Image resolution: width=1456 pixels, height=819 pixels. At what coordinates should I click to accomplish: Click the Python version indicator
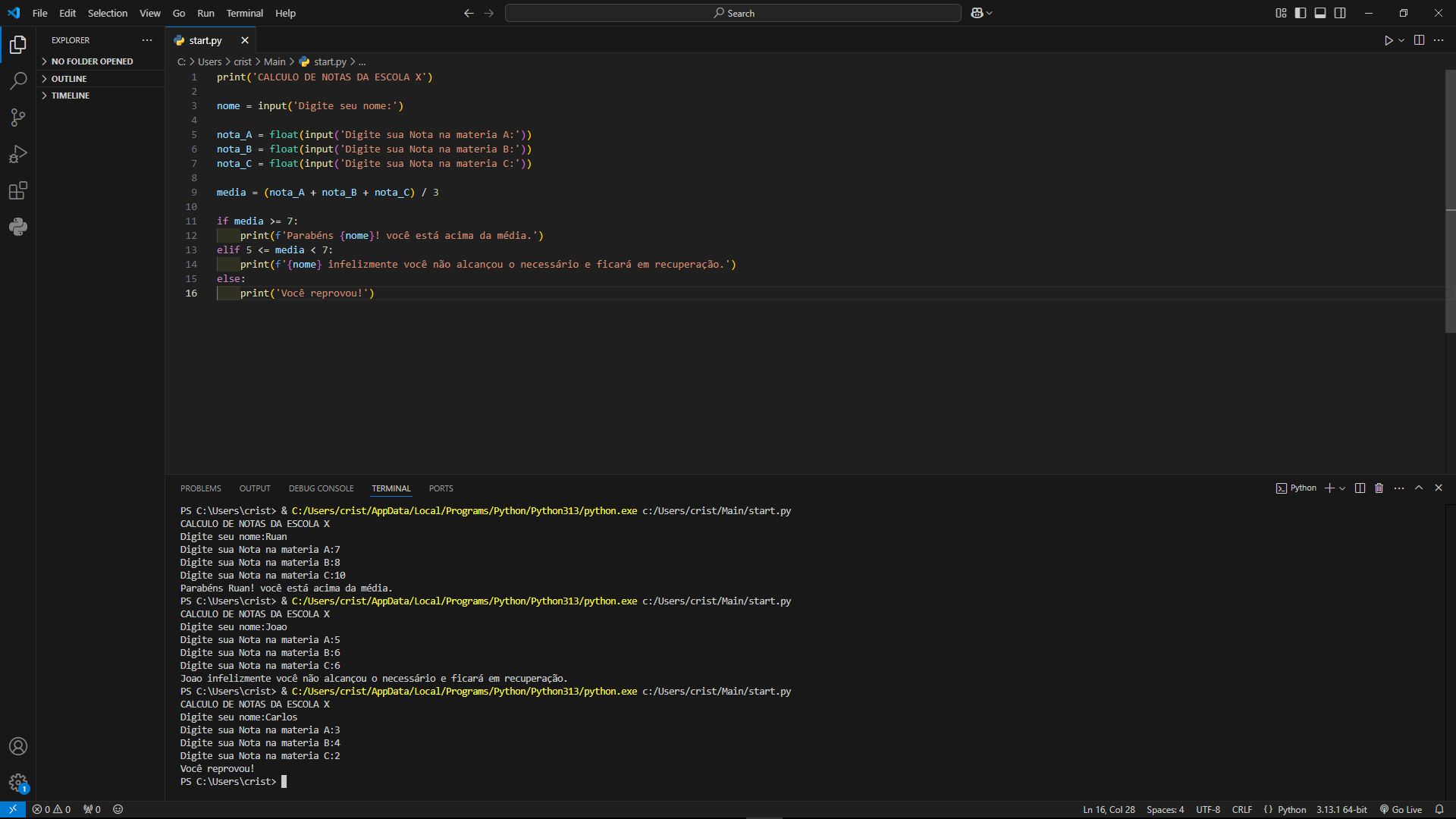1339,809
